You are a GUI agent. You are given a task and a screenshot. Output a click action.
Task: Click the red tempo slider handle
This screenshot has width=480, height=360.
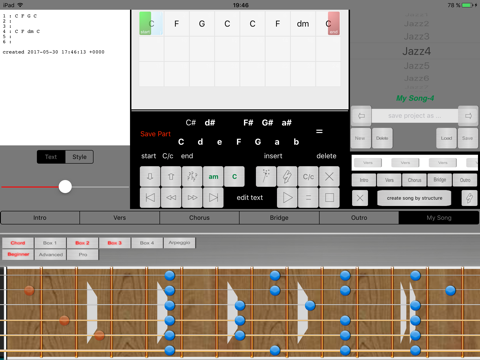(65, 187)
